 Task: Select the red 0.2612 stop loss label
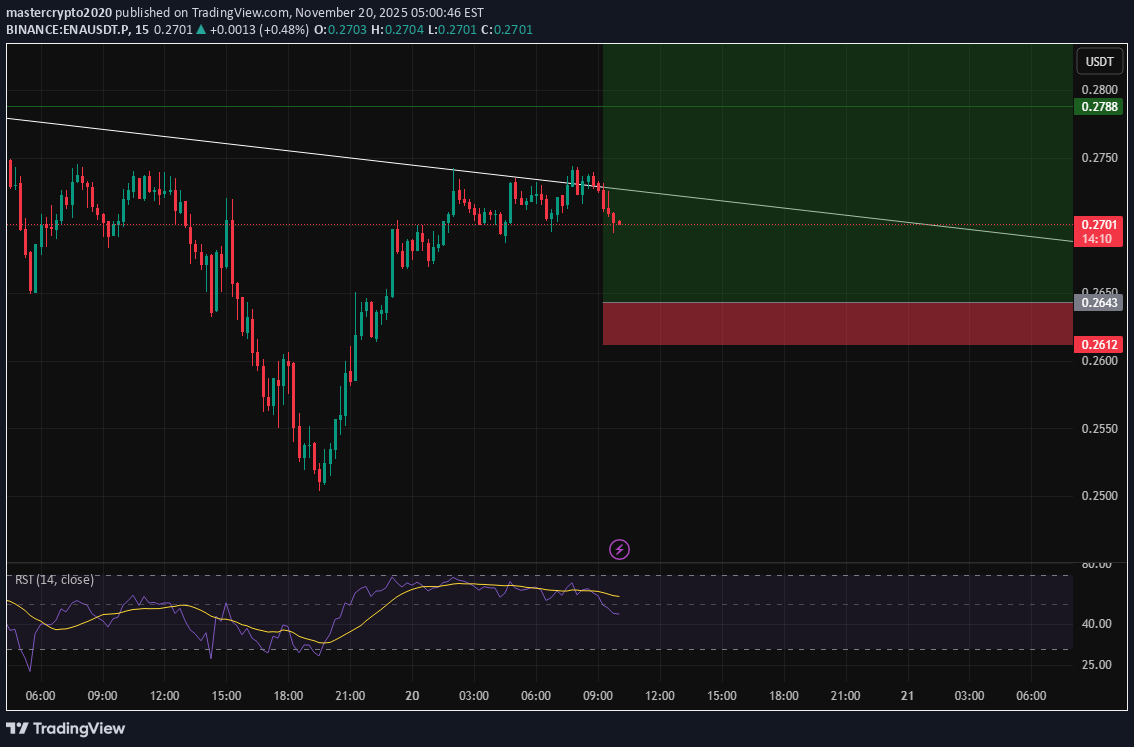click(x=1099, y=345)
